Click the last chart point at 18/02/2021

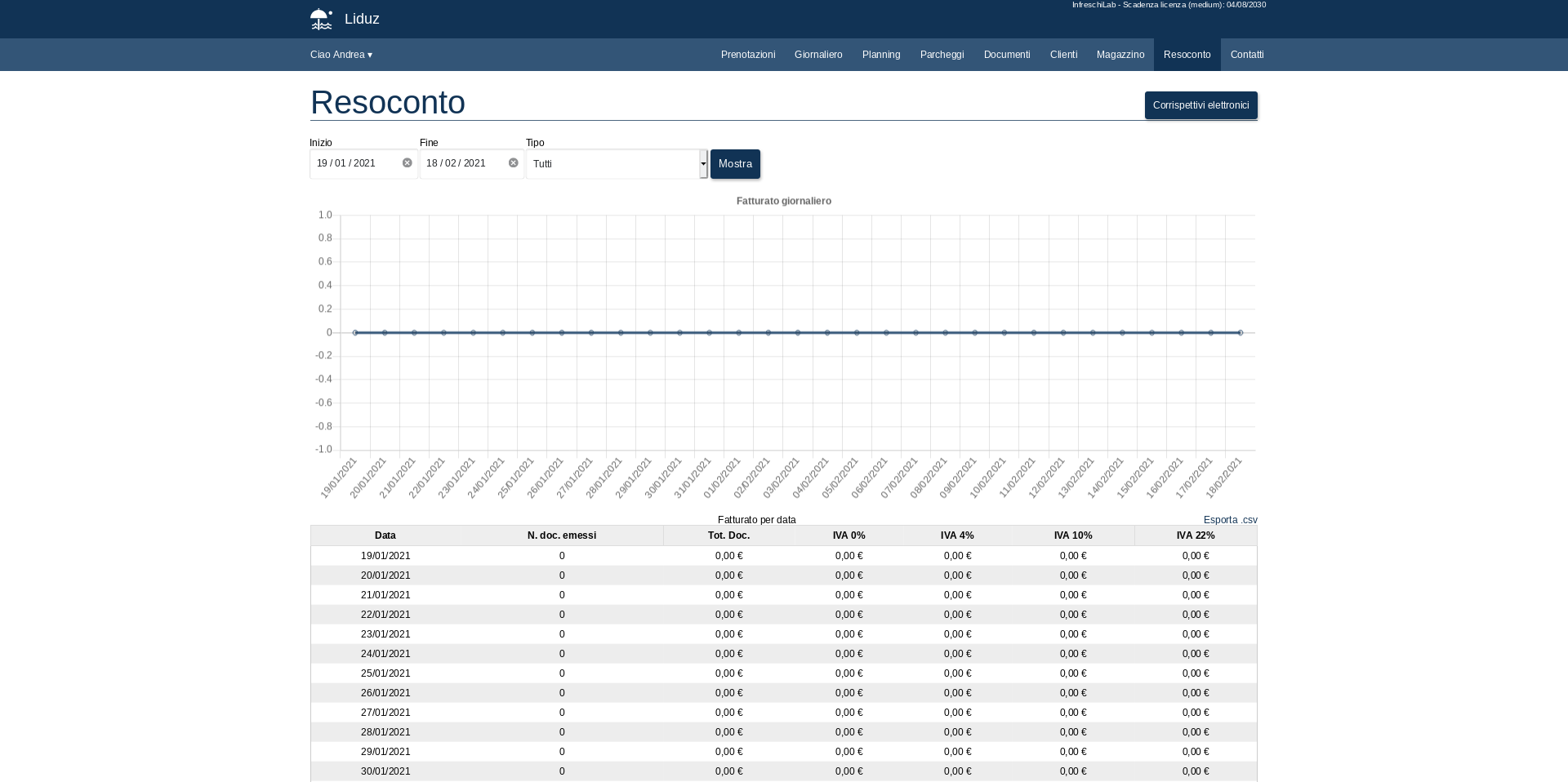click(1241, 333)
